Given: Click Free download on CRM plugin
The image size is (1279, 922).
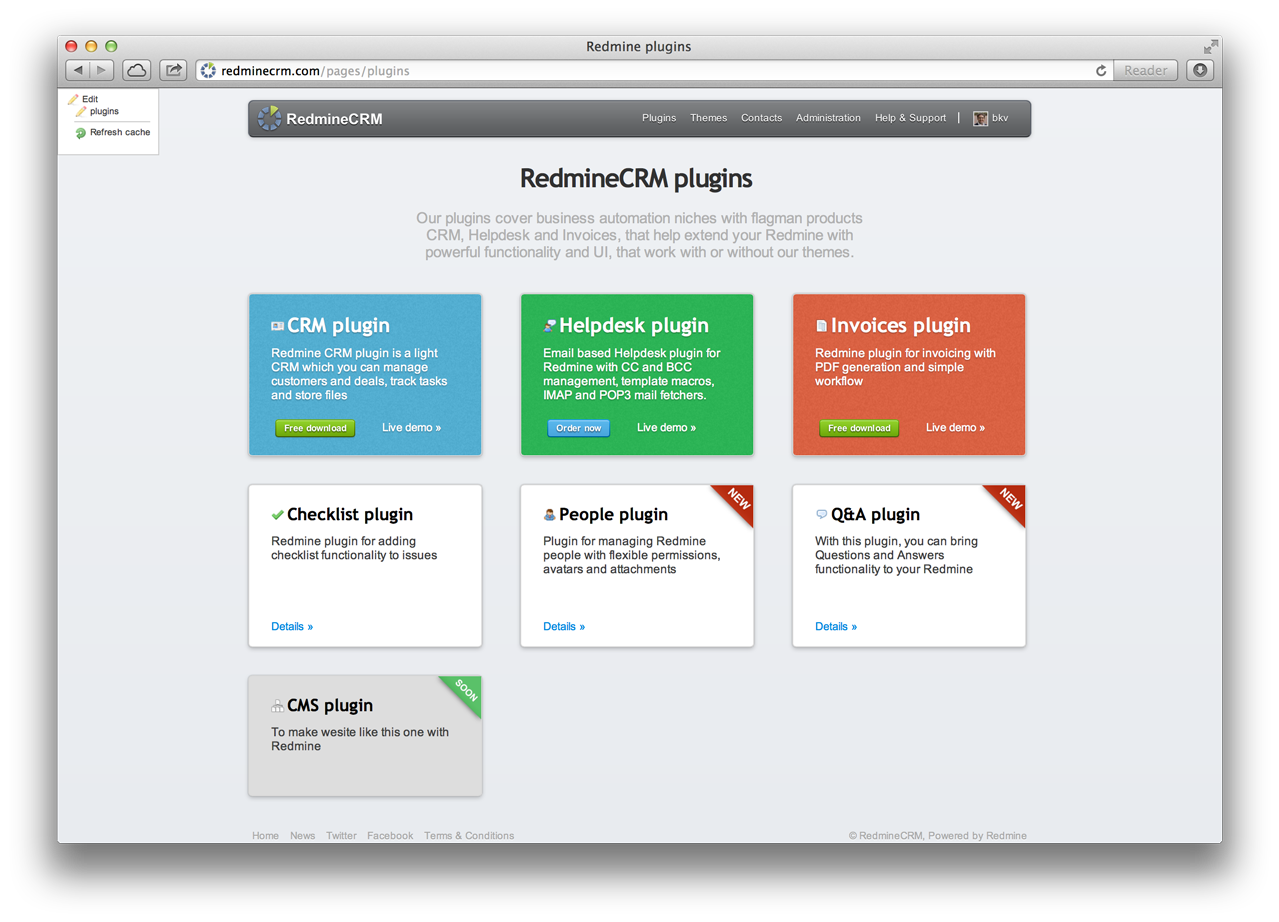Looking at the screenshot, I should [315, 428].
